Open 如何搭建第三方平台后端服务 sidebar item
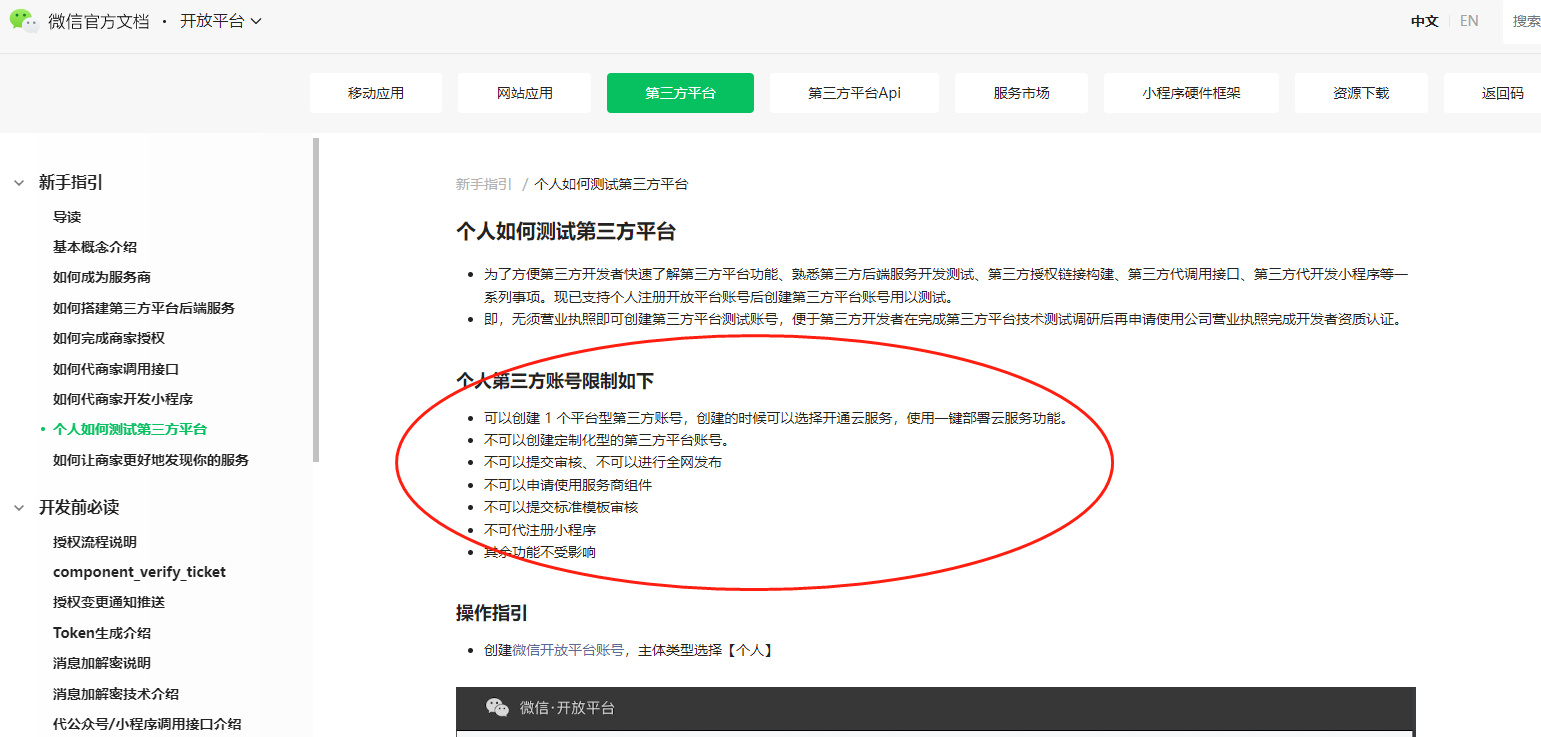This screenshot has width=1541, height=737. click(x=144, y=308)
